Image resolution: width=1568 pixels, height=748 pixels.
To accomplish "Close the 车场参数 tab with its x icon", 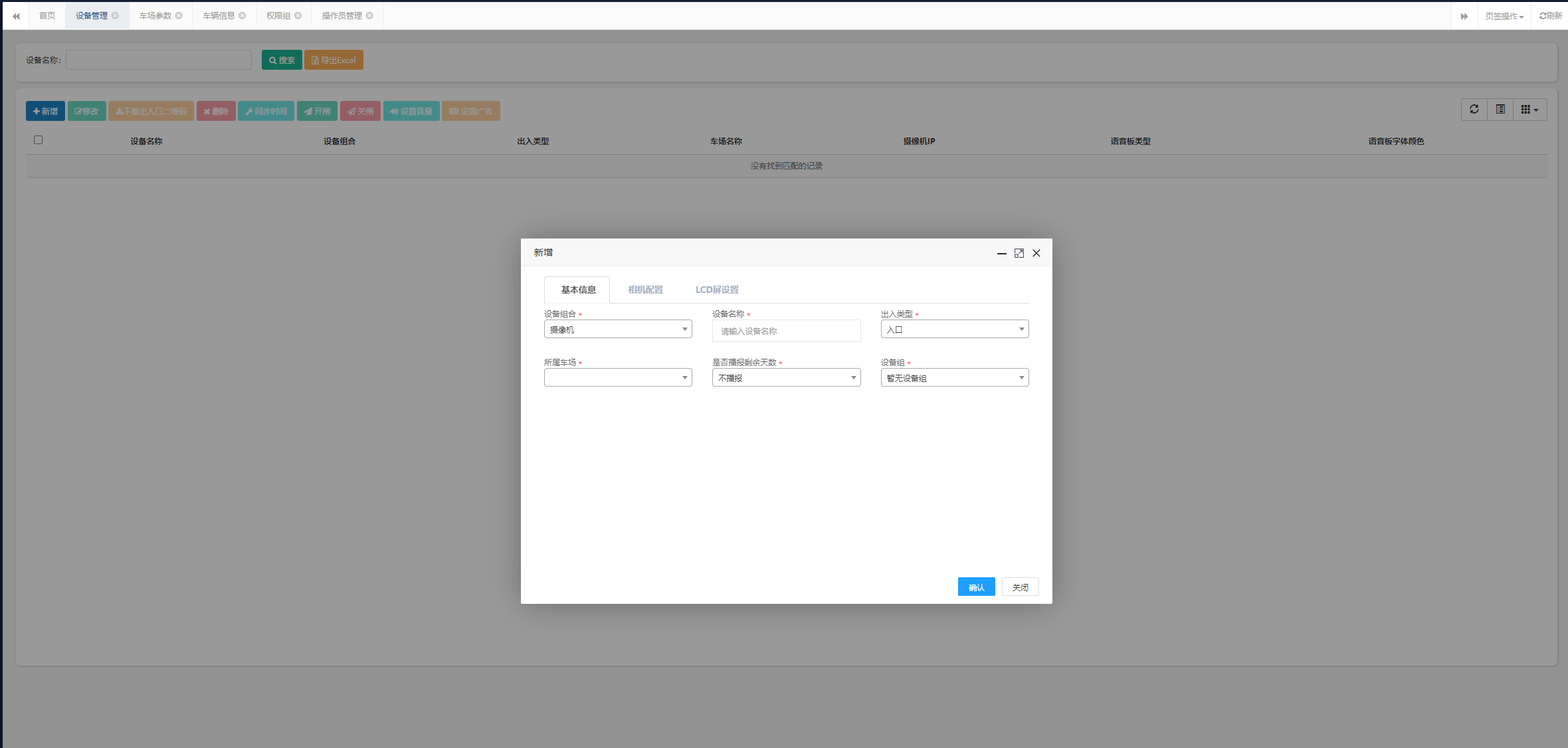I will [x=179, y=15].
